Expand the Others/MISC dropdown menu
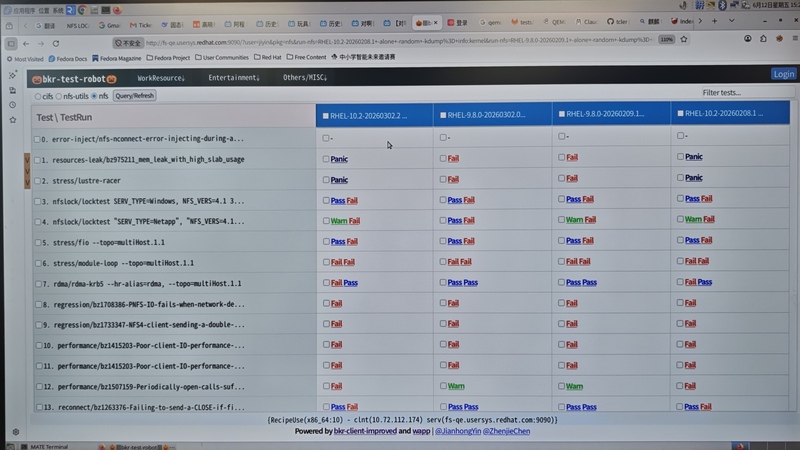Image resolution: width=800 pixels, height=450 pixels. (x=305, y=78)
